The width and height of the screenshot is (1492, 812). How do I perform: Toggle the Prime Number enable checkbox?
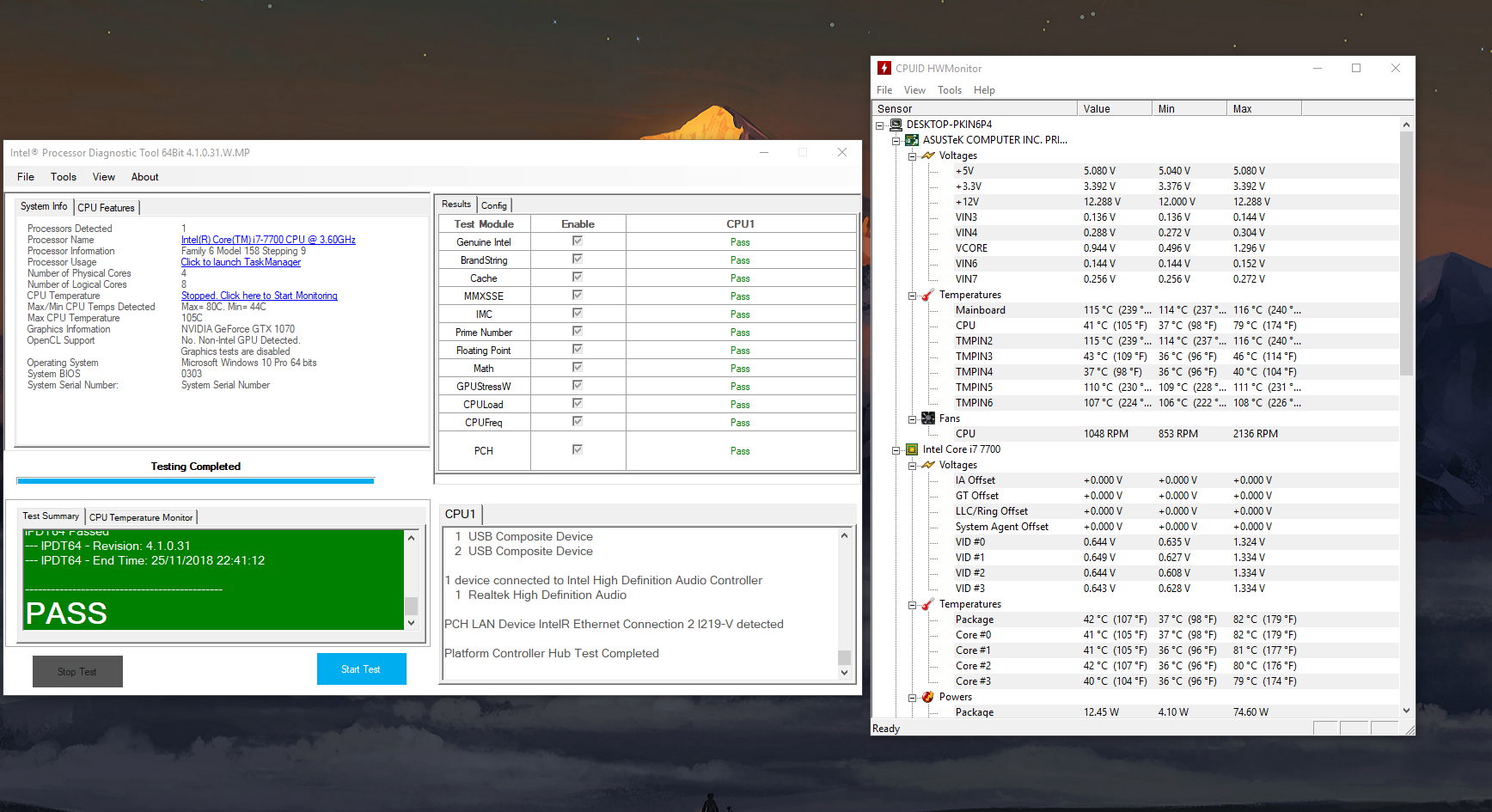pos(578,332)
